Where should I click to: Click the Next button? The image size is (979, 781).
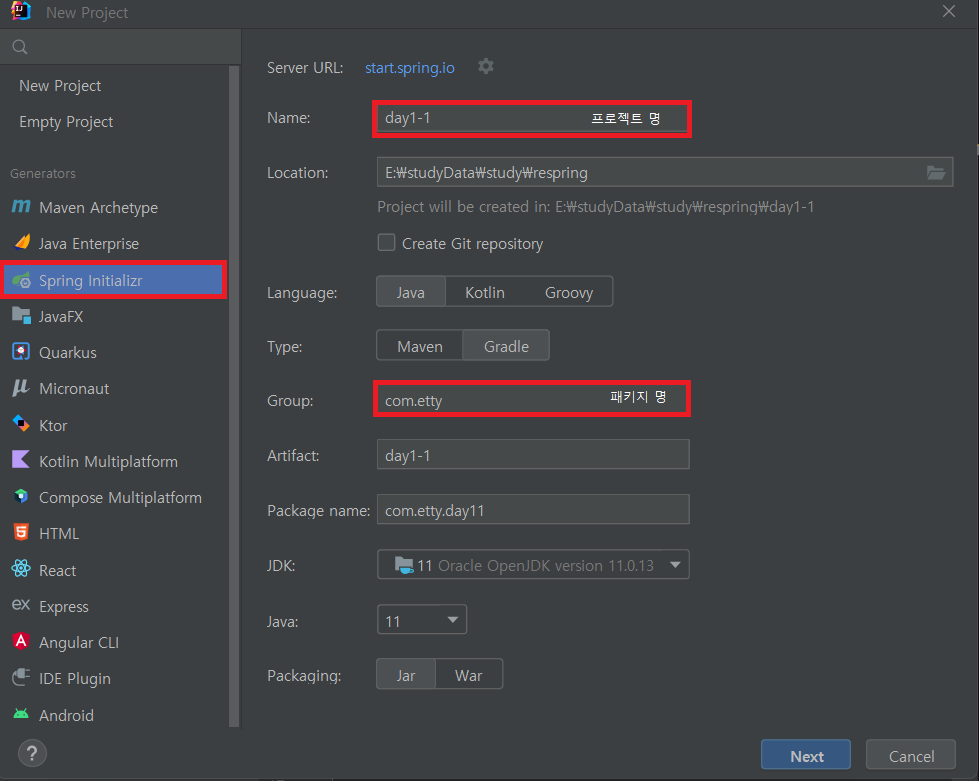(805, 755)
